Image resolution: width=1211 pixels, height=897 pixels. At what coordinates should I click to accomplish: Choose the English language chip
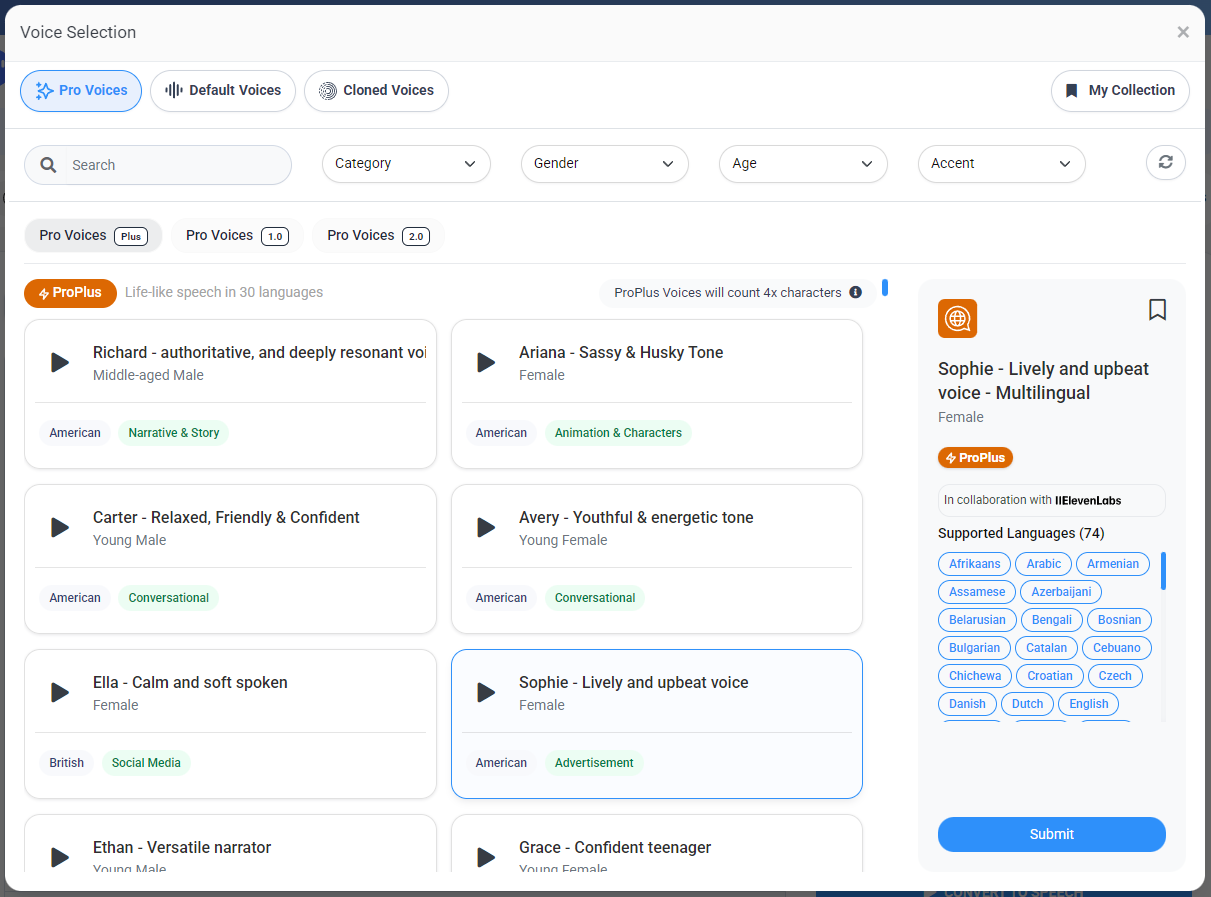click(x=1088, y=704)
